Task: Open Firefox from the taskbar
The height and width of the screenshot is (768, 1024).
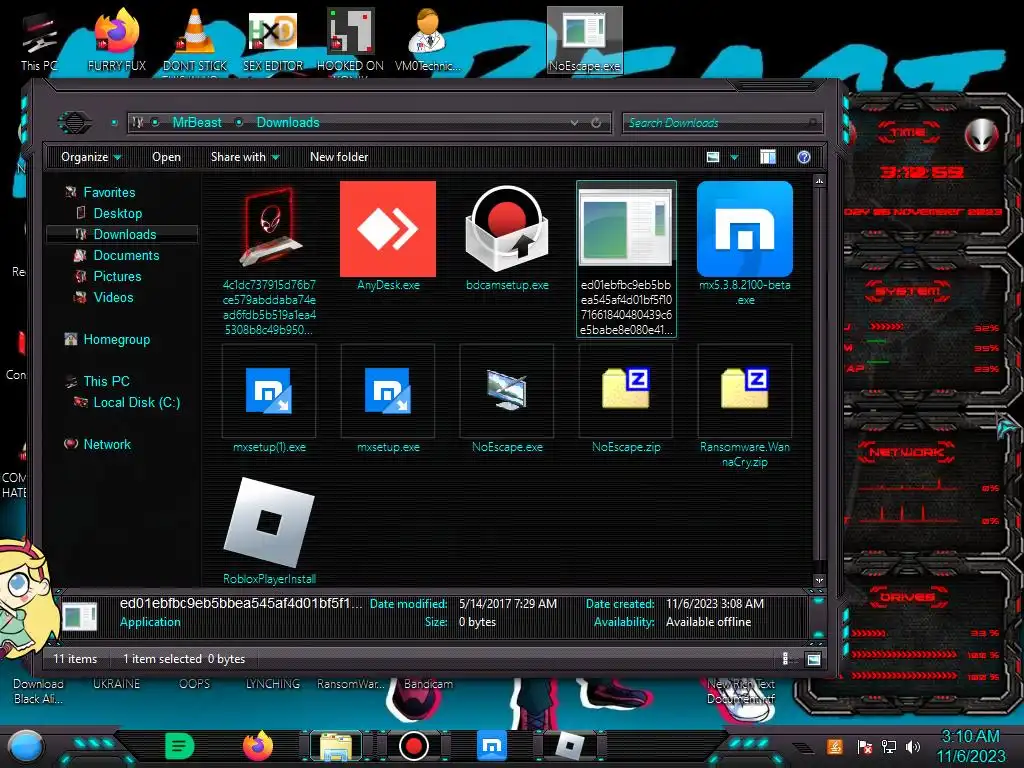Action: coord(258,746)
